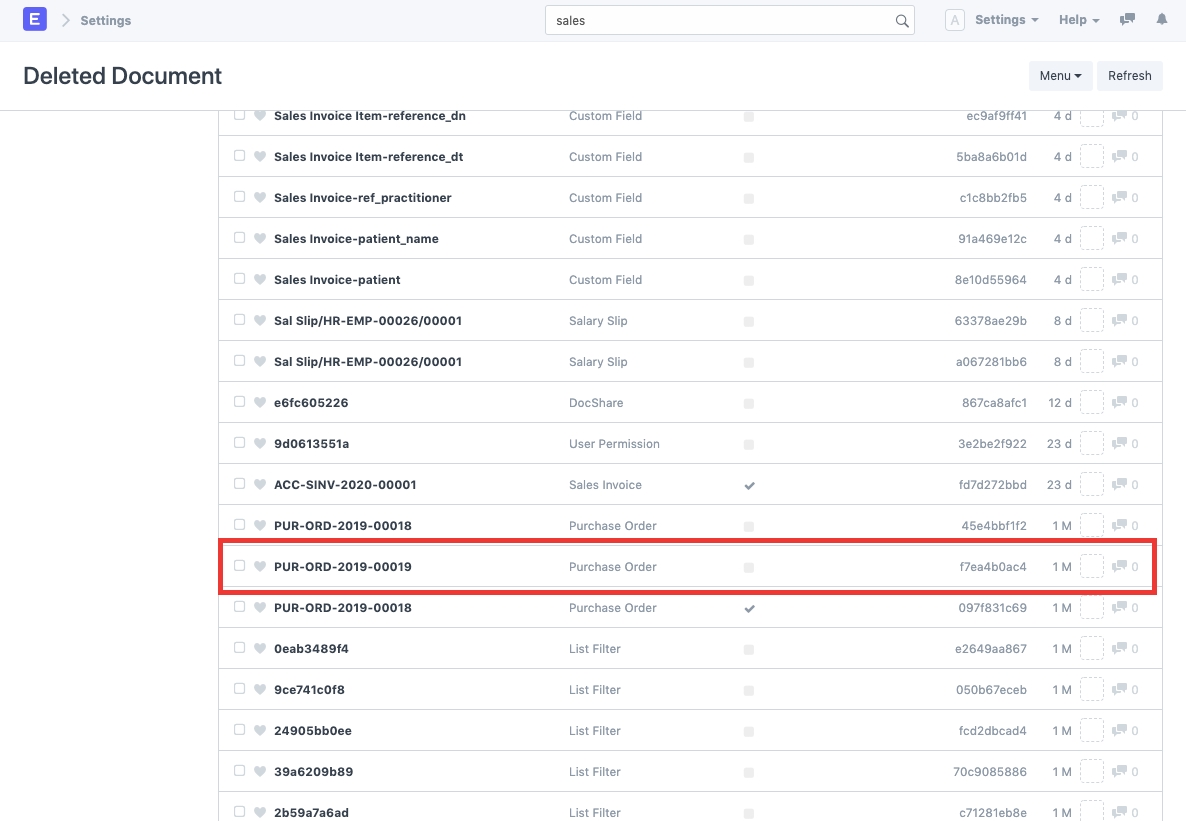Open deleted document ACC-SINV-2020-00001

344,485
